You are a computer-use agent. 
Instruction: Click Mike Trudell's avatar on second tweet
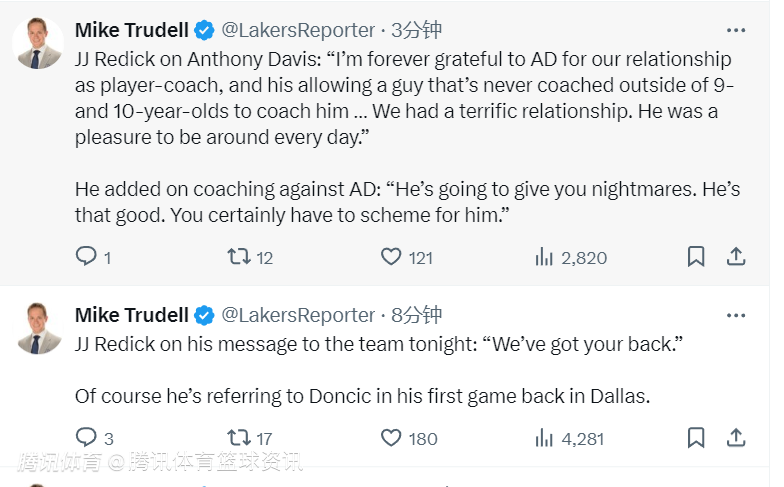[40, 328]
